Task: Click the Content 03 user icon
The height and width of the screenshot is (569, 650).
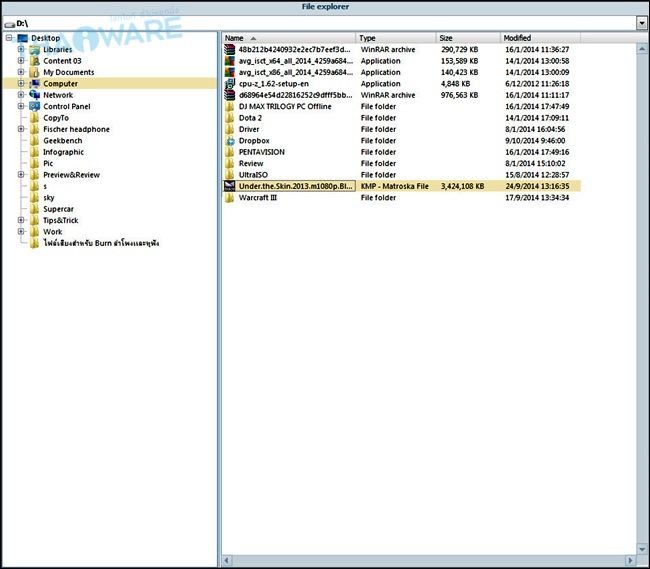Action: coord(35,61)
